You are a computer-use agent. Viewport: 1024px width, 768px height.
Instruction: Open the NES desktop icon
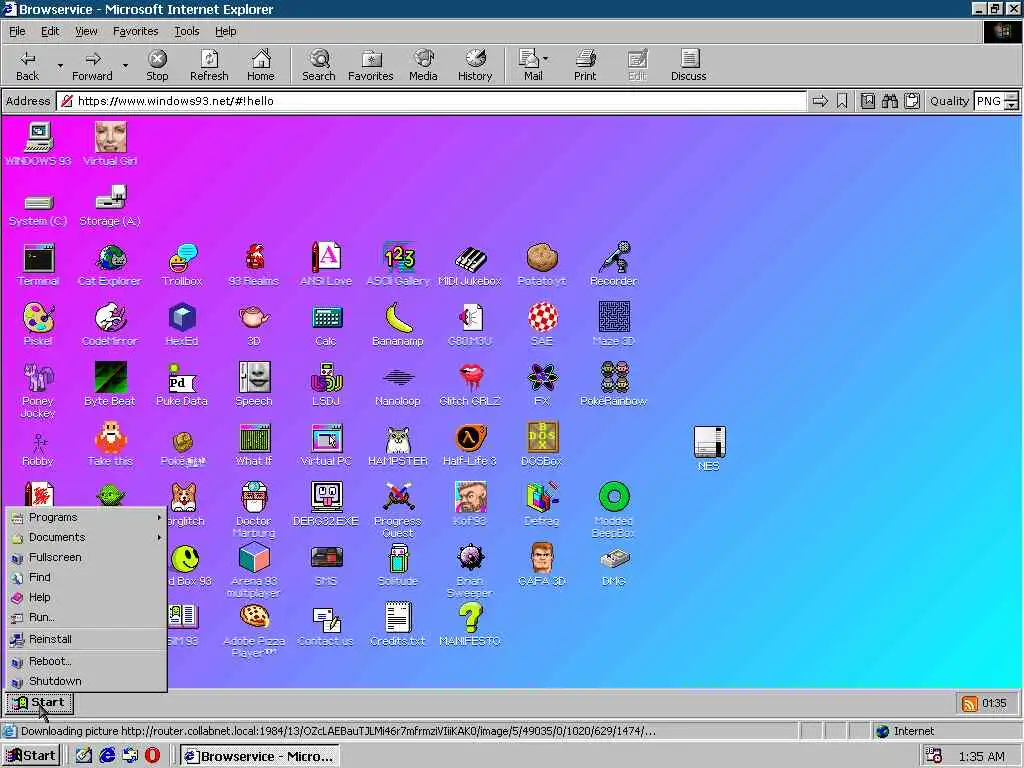[709, 449]
